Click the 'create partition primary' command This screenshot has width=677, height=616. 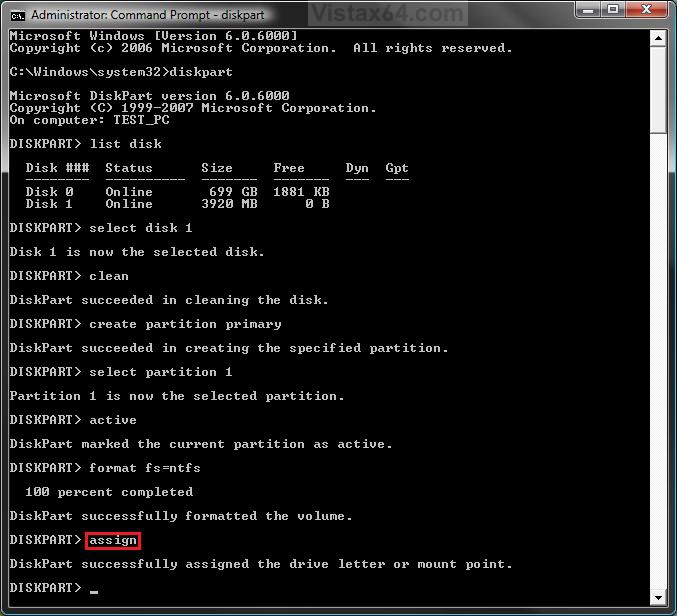[x=185, y=324]
